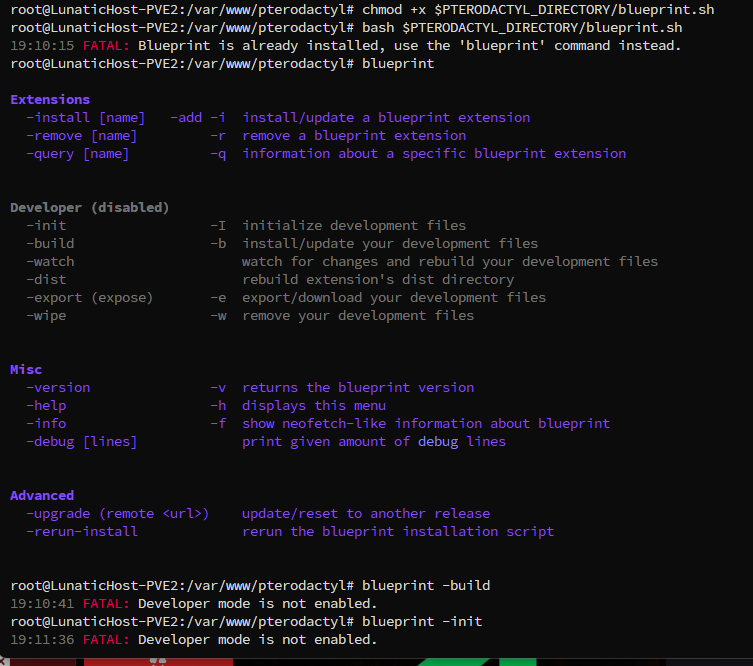Click '-init' in the Developer list
The image size is (753, 666).
coord(46,226)
